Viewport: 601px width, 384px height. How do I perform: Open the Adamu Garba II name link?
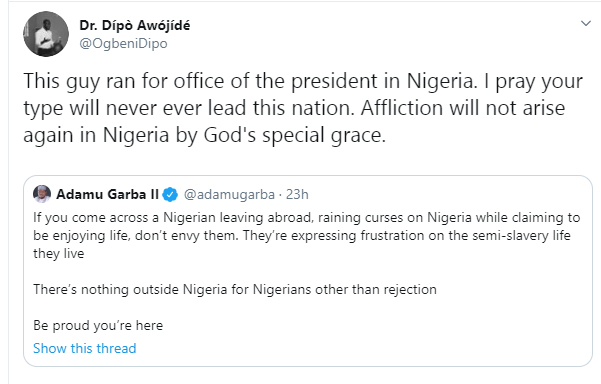pyautogui.click(x=107, y=194)
